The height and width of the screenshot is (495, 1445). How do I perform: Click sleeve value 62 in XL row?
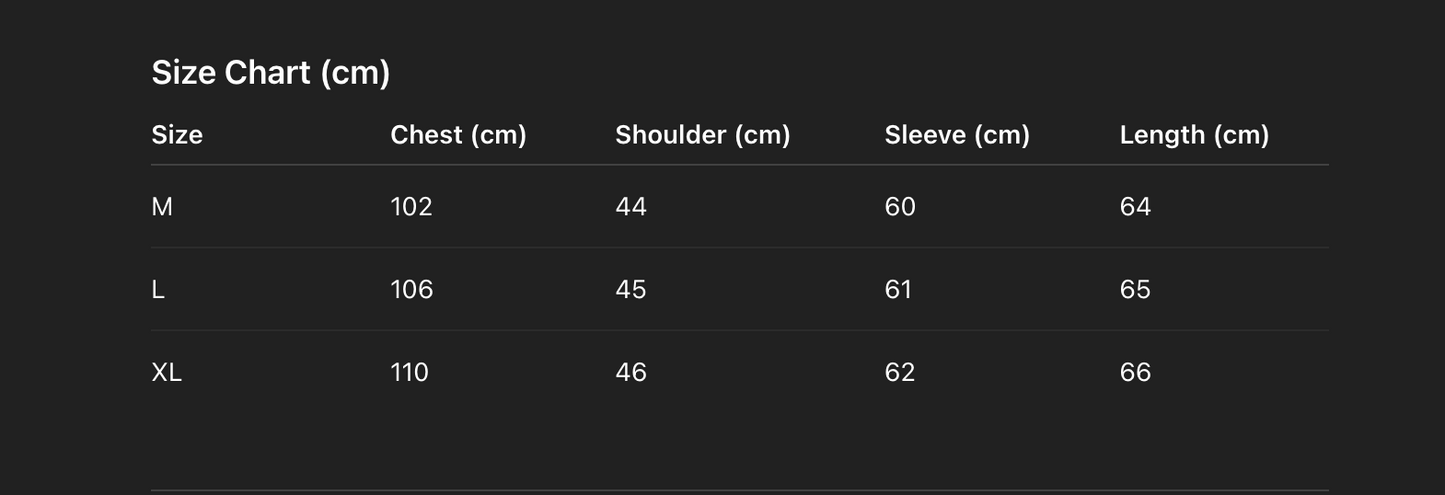900,373
